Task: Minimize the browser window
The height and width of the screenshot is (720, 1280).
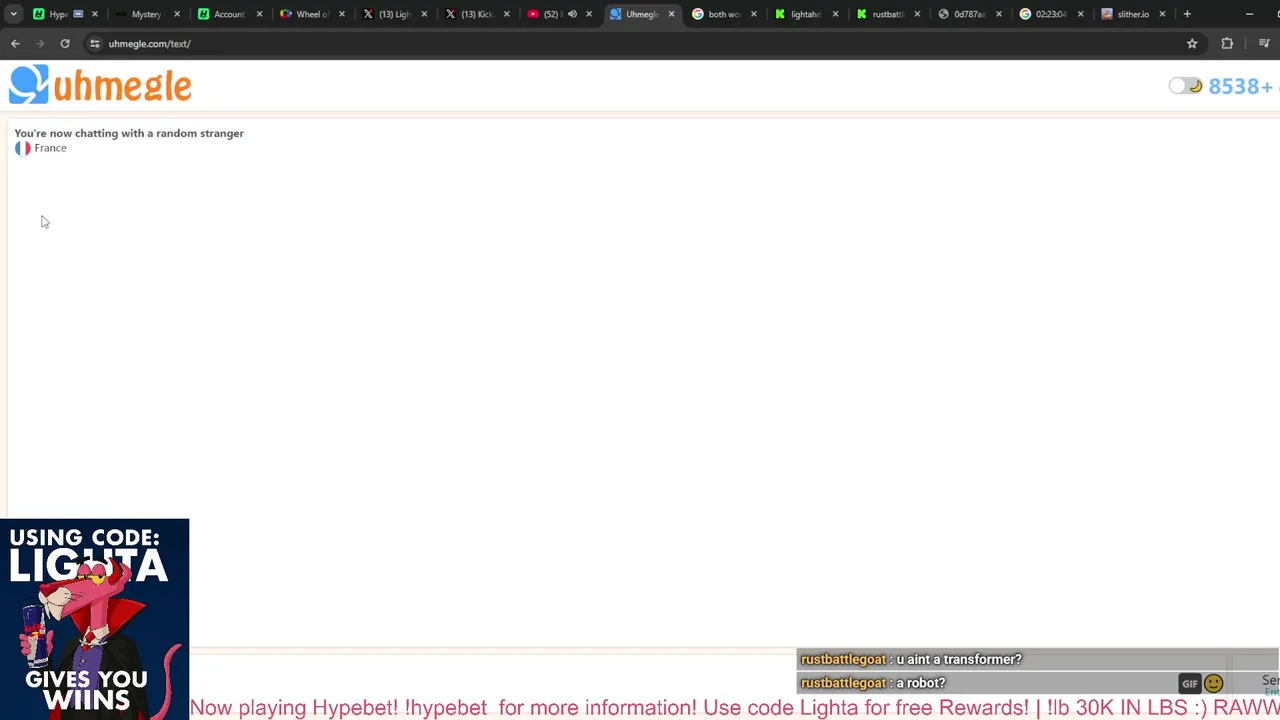Action: tap(1249, 14)
